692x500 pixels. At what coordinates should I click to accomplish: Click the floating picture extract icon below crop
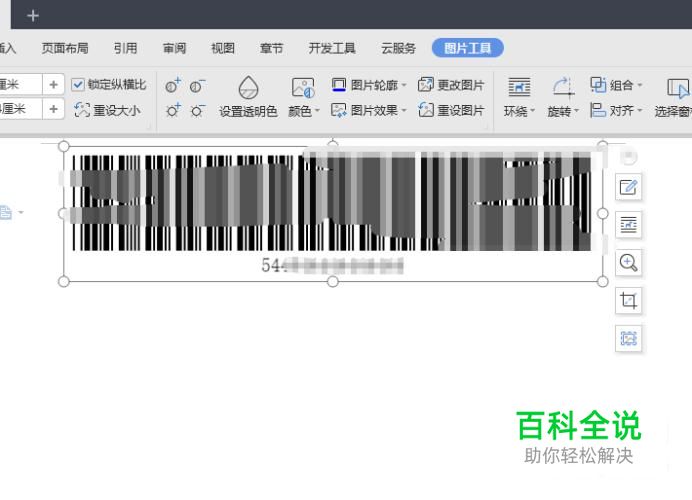pyautogui.click(x=628, y=338)
